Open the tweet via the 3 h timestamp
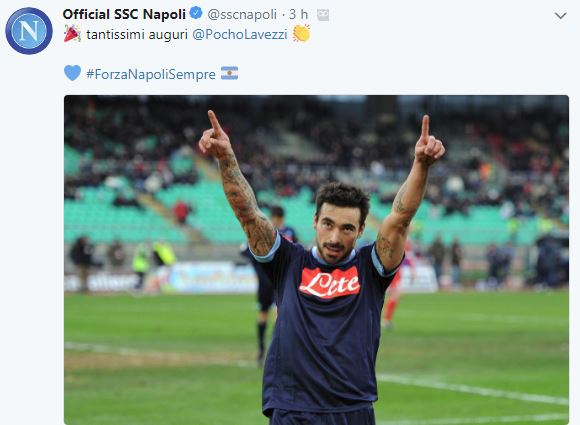 point(299,14)
